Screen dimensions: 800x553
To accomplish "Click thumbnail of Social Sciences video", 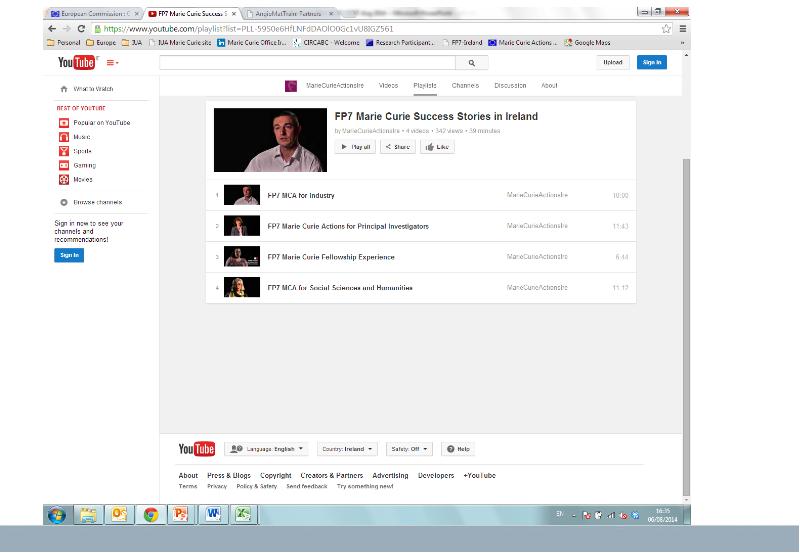I will (242, 287).
